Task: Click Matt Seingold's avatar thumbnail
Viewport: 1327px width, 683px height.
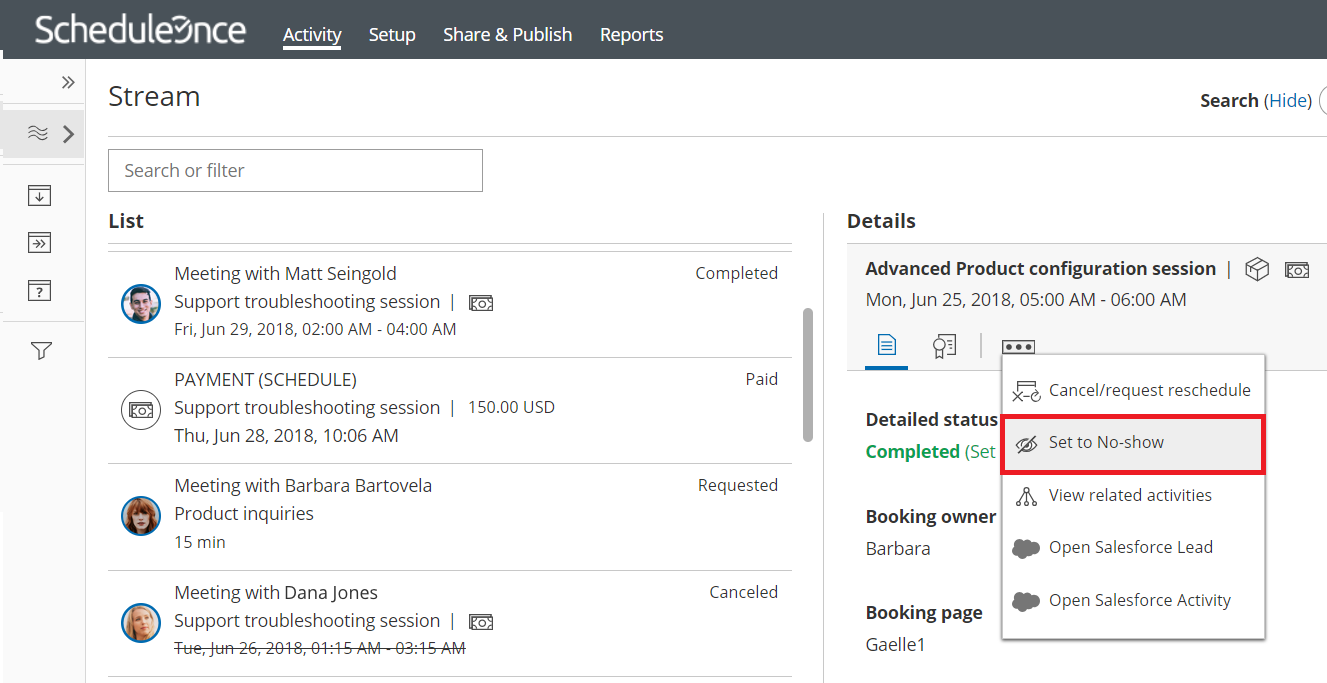Action: coord(141,303)
